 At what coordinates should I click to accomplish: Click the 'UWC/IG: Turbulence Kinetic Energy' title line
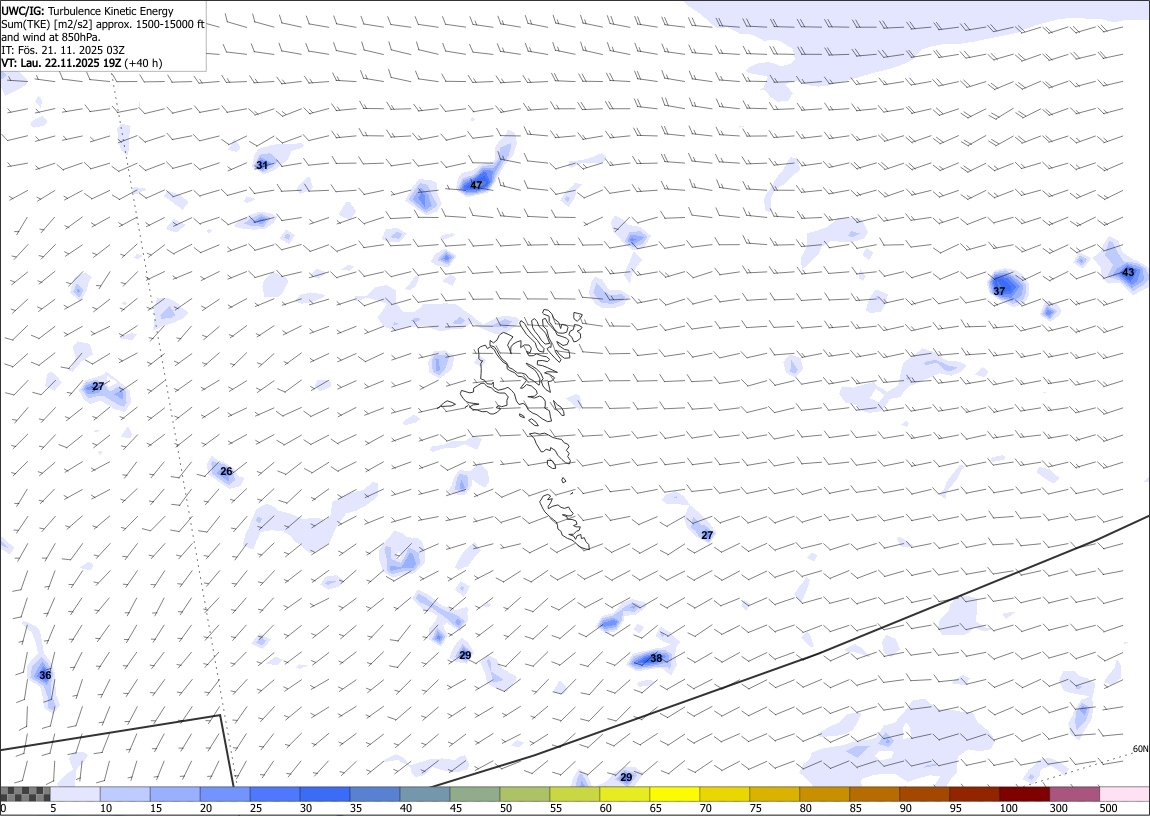click(87, 11)
